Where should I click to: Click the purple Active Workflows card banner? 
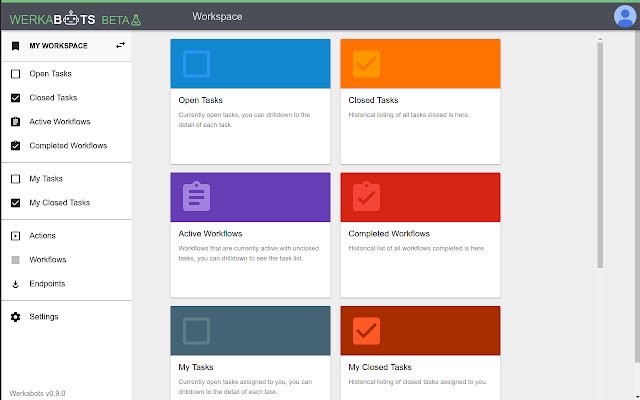[x=250, y=197]
